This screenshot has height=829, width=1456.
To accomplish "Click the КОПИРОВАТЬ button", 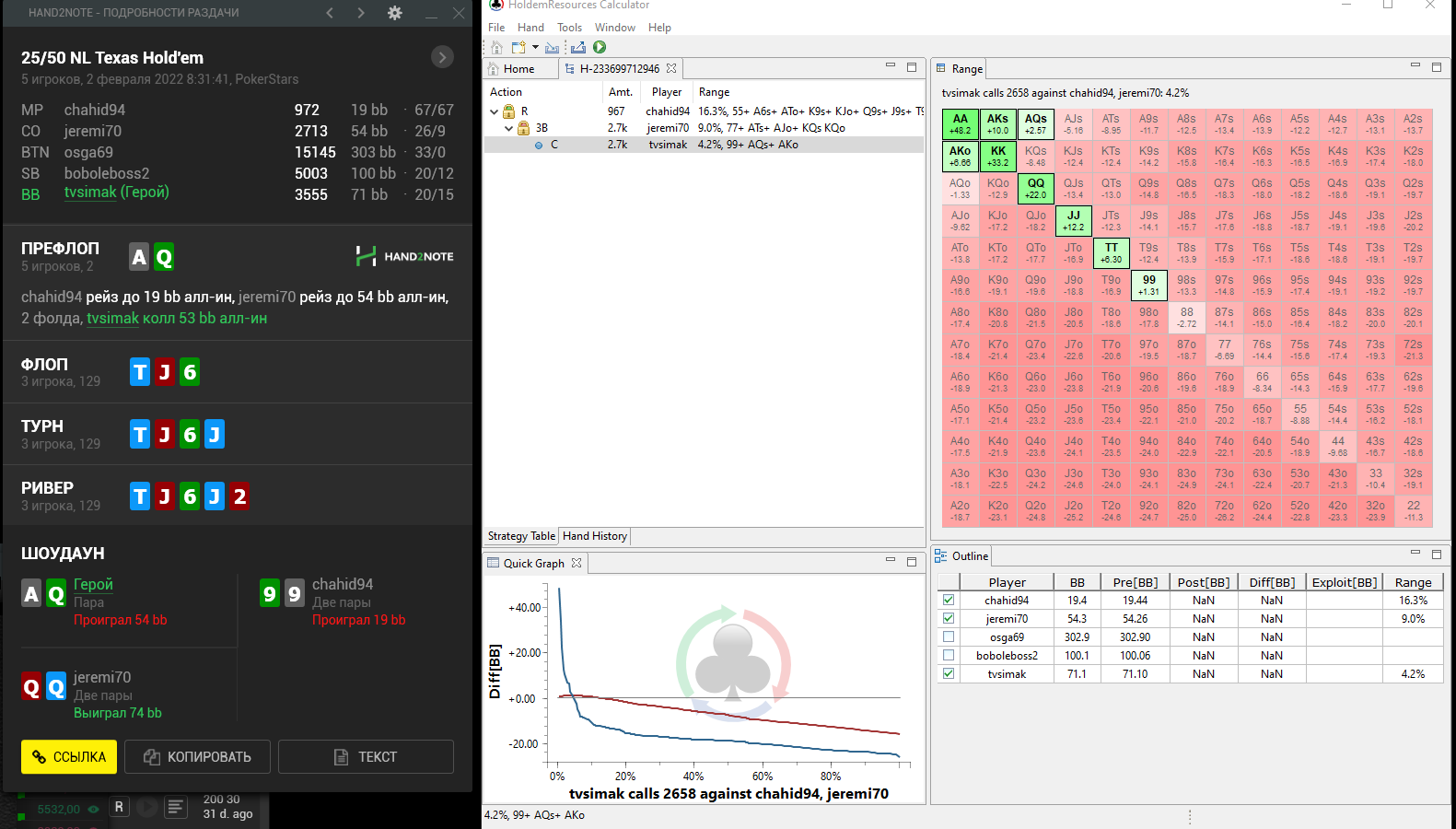I will (197, 756).
